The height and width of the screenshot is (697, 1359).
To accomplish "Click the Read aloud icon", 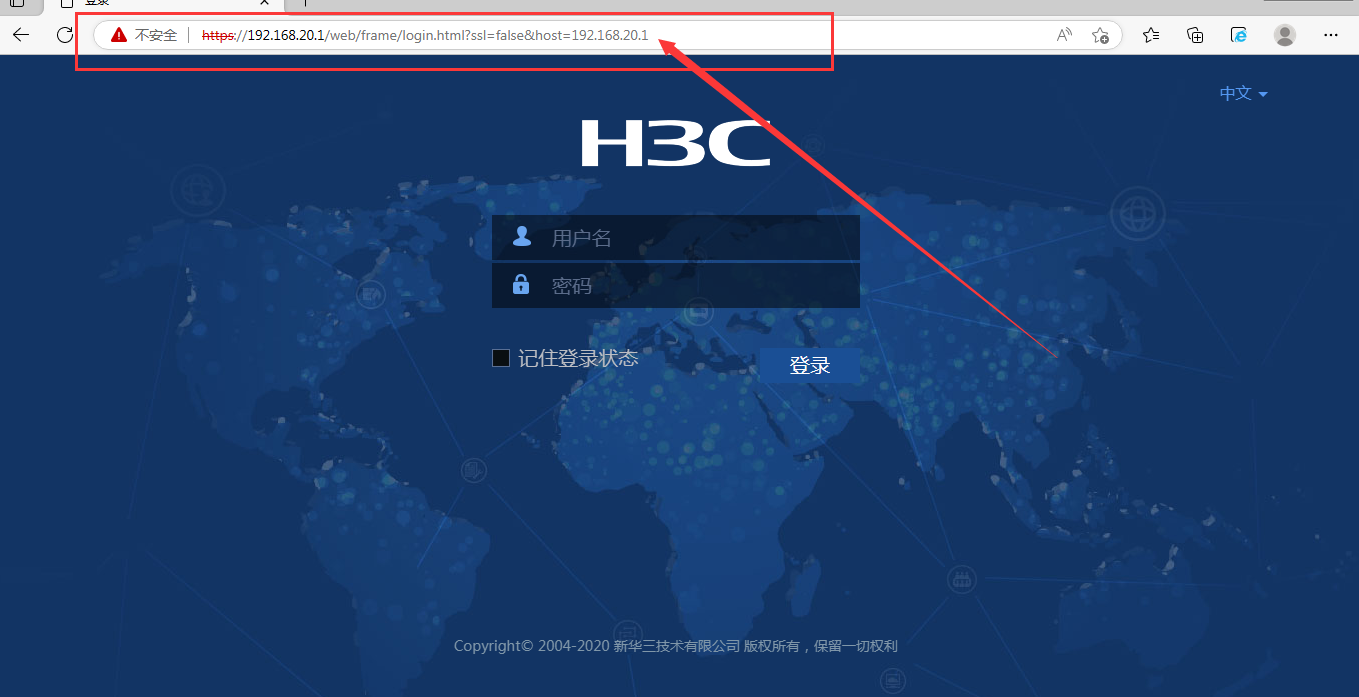I will (1062, 34).
